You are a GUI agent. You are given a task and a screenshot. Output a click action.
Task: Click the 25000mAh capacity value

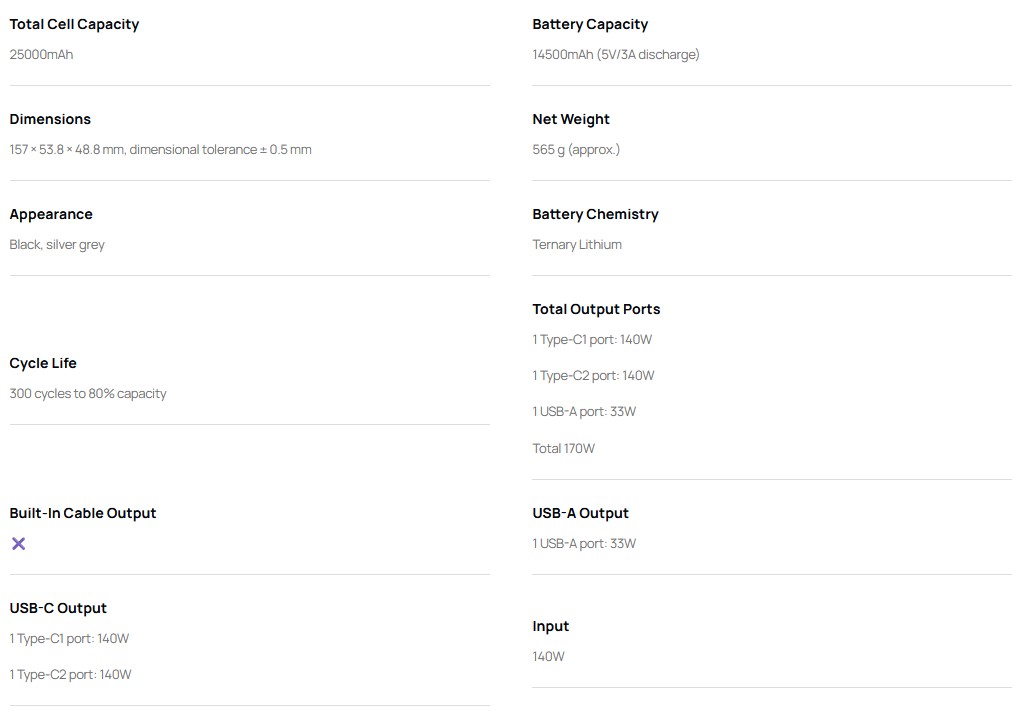[41, 54]
